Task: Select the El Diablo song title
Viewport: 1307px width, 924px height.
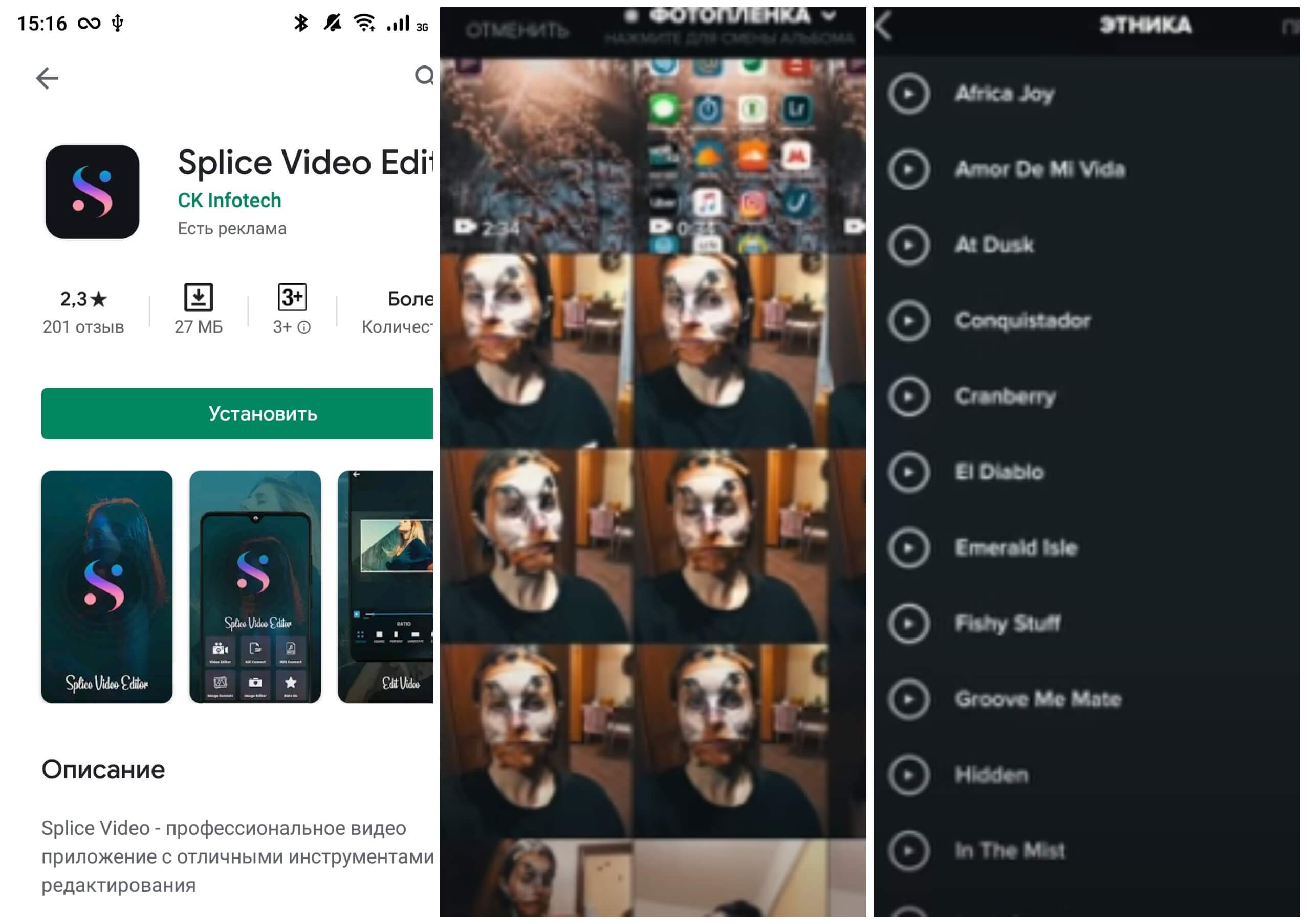Action: tap(999, 472)
